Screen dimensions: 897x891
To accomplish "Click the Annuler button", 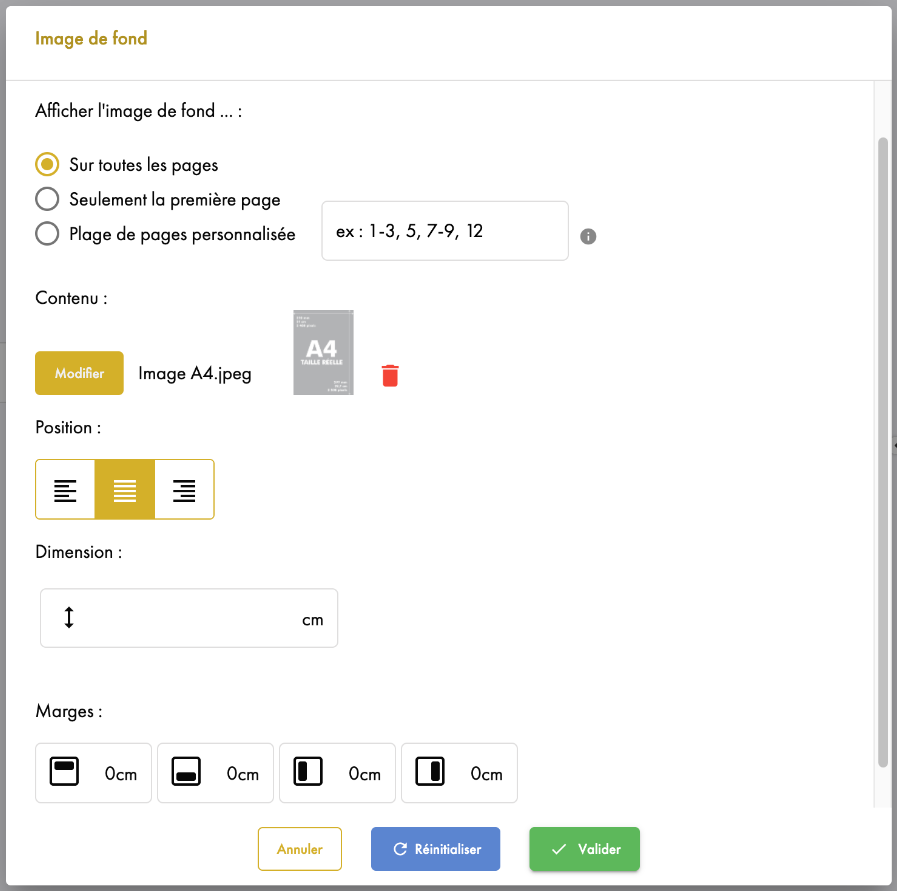I will (x=300, y=849).
